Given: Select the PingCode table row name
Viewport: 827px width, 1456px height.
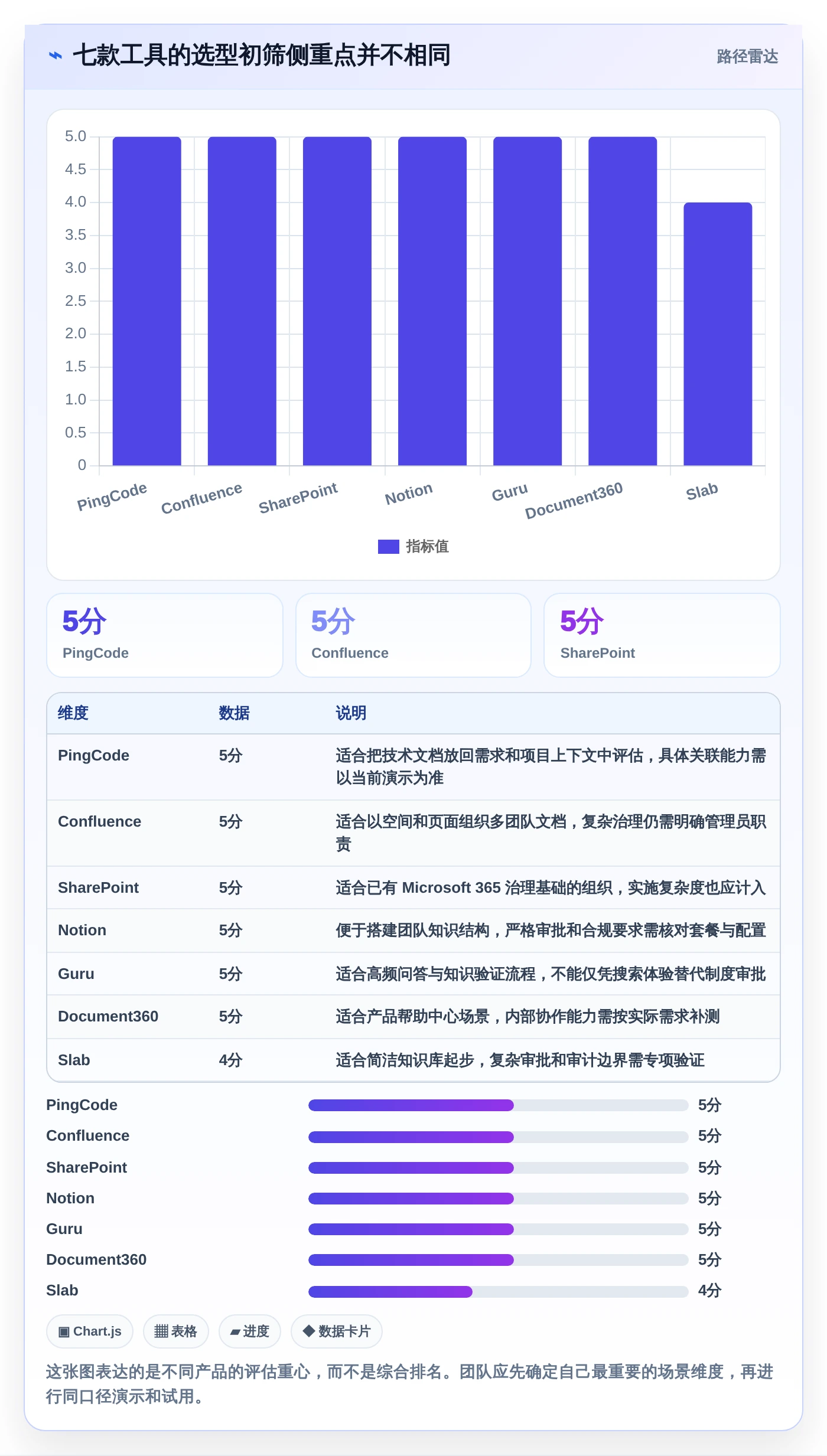Looking at the screenshot, I should click(93, 756).
